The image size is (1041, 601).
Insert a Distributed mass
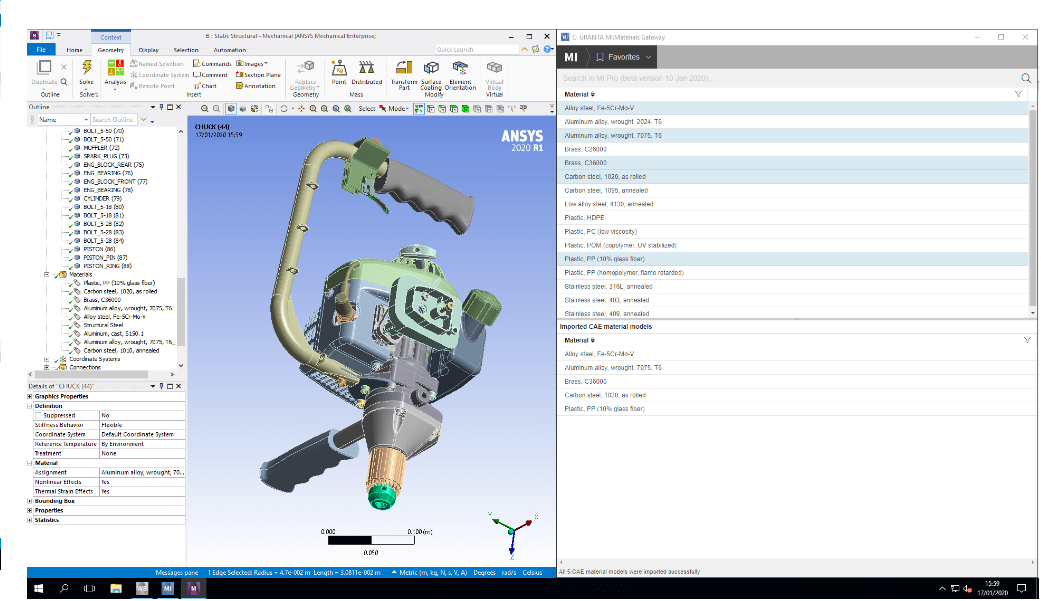click(366, 72)
